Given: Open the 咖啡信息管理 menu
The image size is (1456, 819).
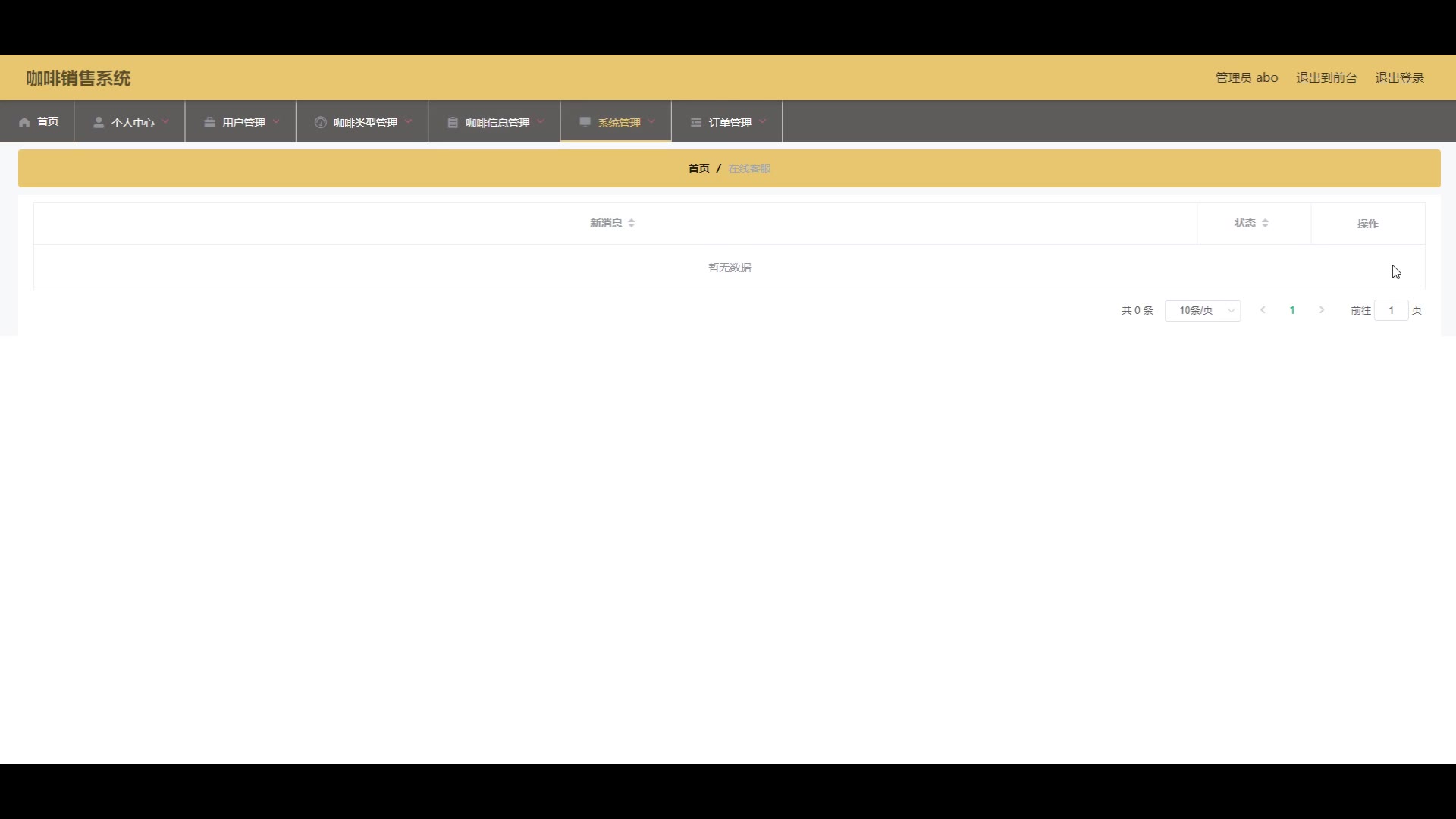Looking at the screenshot, I should click(x=497, y=122).
